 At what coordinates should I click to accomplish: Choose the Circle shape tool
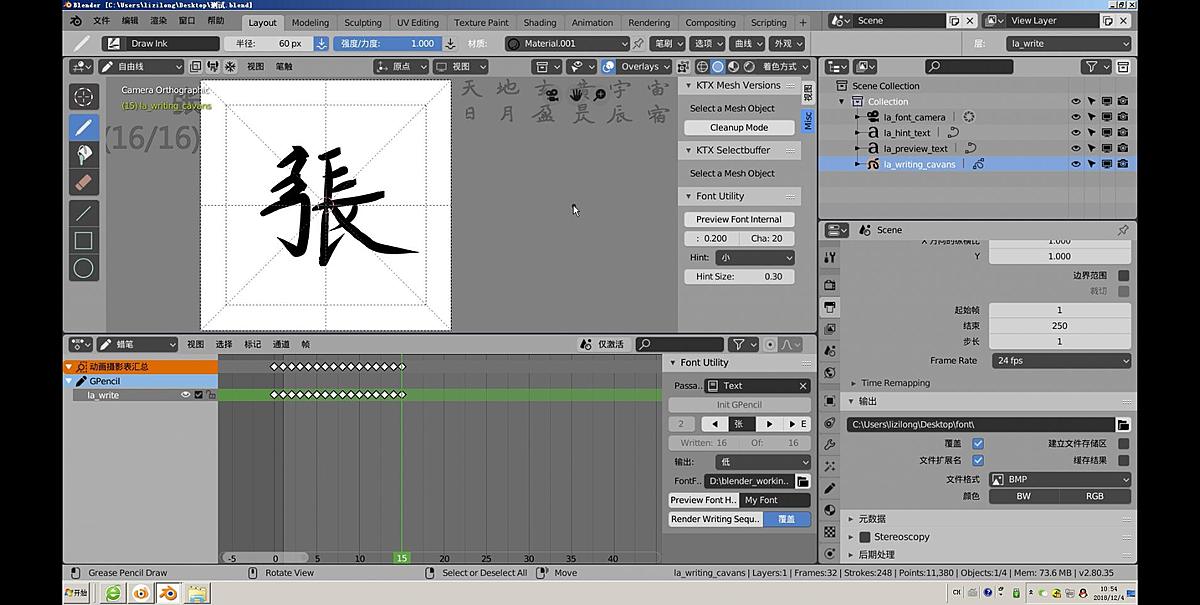84,268
